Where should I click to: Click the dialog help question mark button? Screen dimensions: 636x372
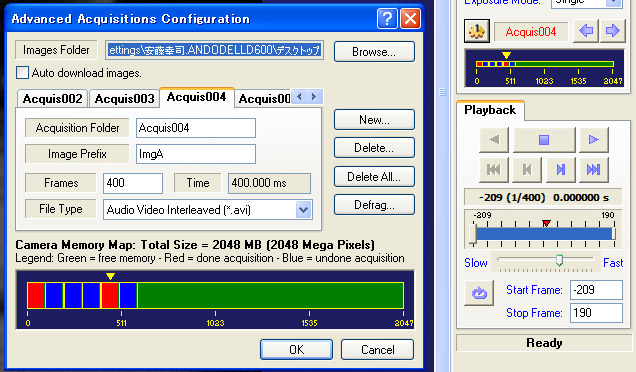[x=387, y=19]
